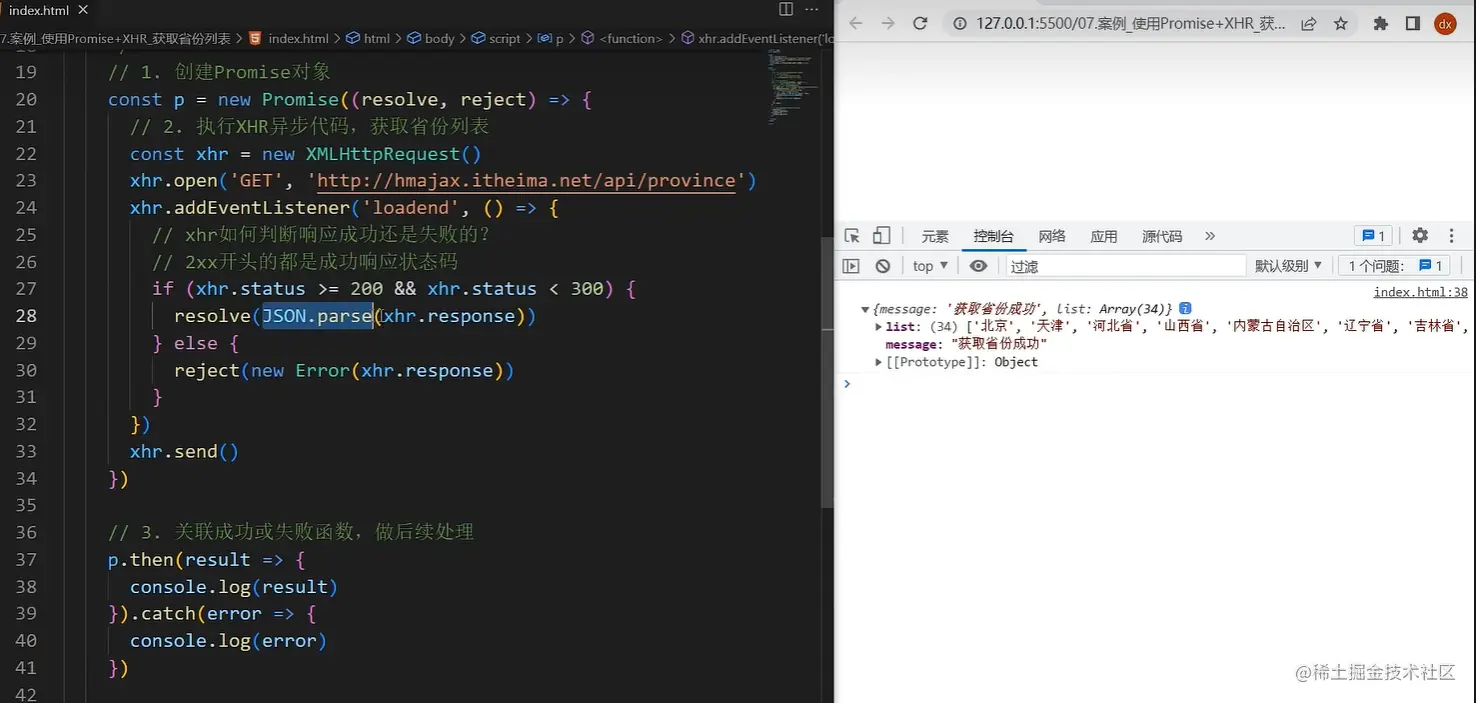This screenshot has height=703, width=1476.
Task: Show more DevTools tabs chevron
Action: click(1210, 237)
